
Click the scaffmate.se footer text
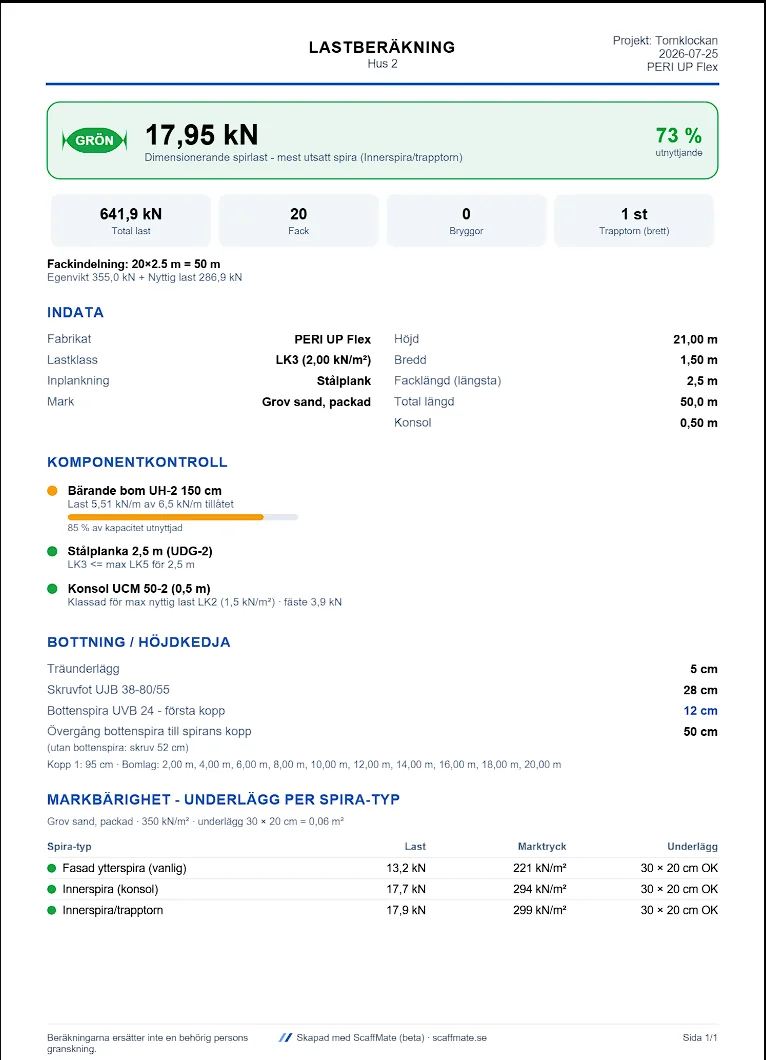(460, 1038)
